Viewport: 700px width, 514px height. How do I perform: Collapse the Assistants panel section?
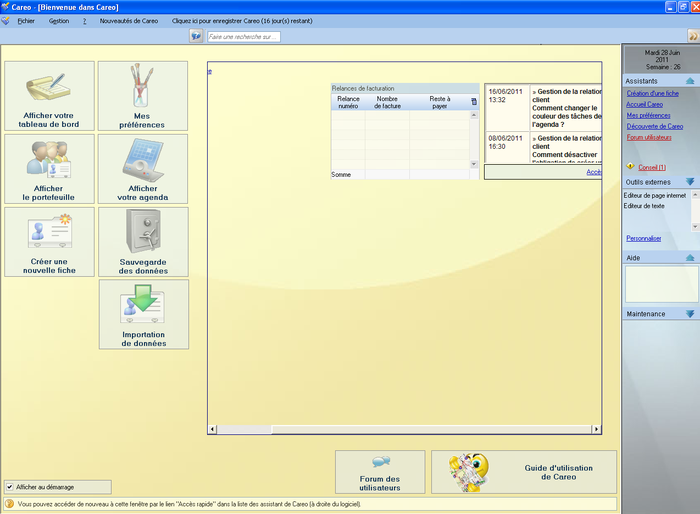coord(690,81)
